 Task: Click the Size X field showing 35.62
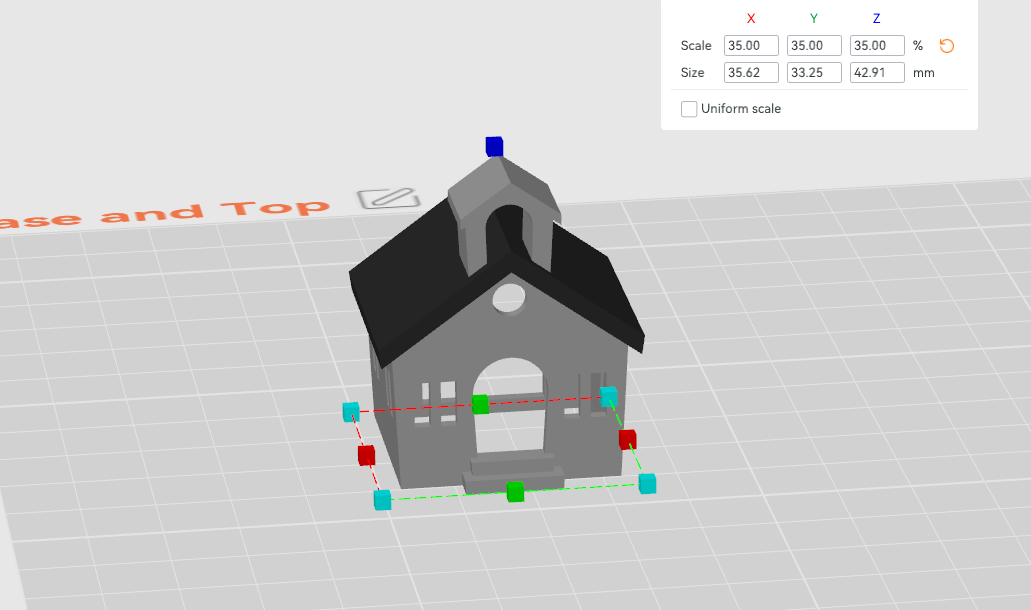751,72
